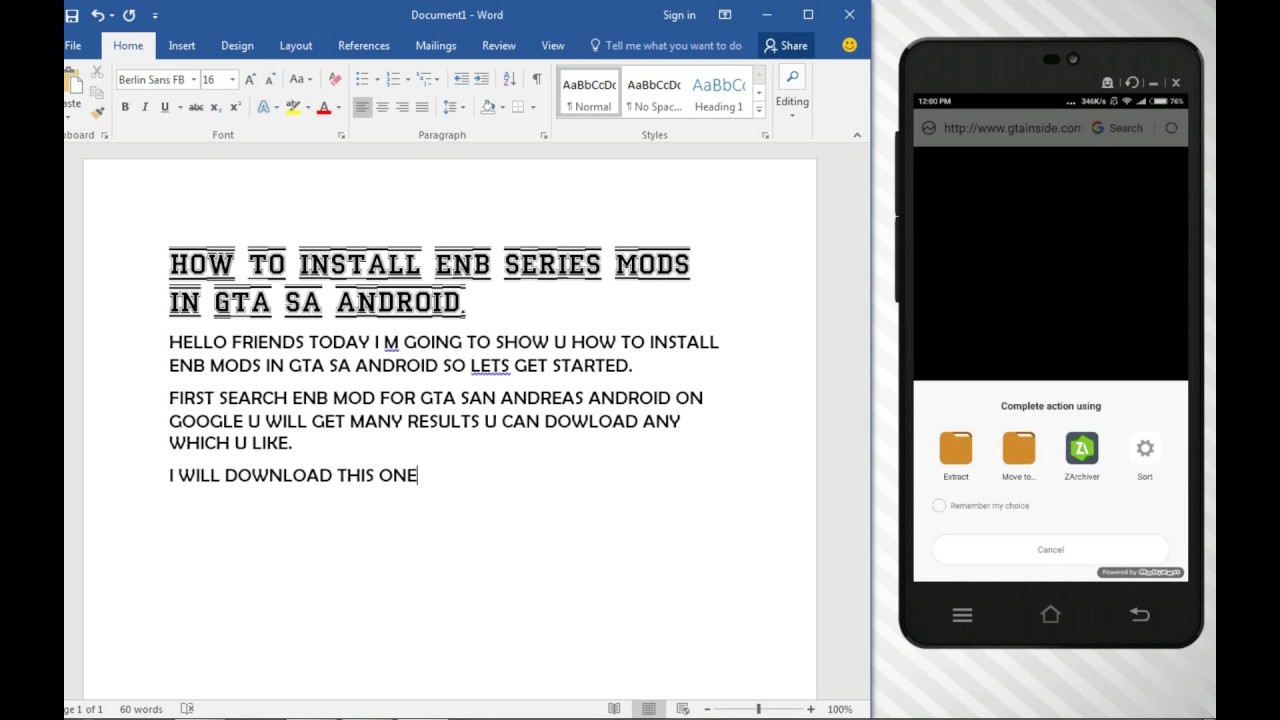Click the 60 words count in status bar
Image resolution: width=1280 pixels, height=720 pixels.
pyautogui.click(x=141, y=709)
